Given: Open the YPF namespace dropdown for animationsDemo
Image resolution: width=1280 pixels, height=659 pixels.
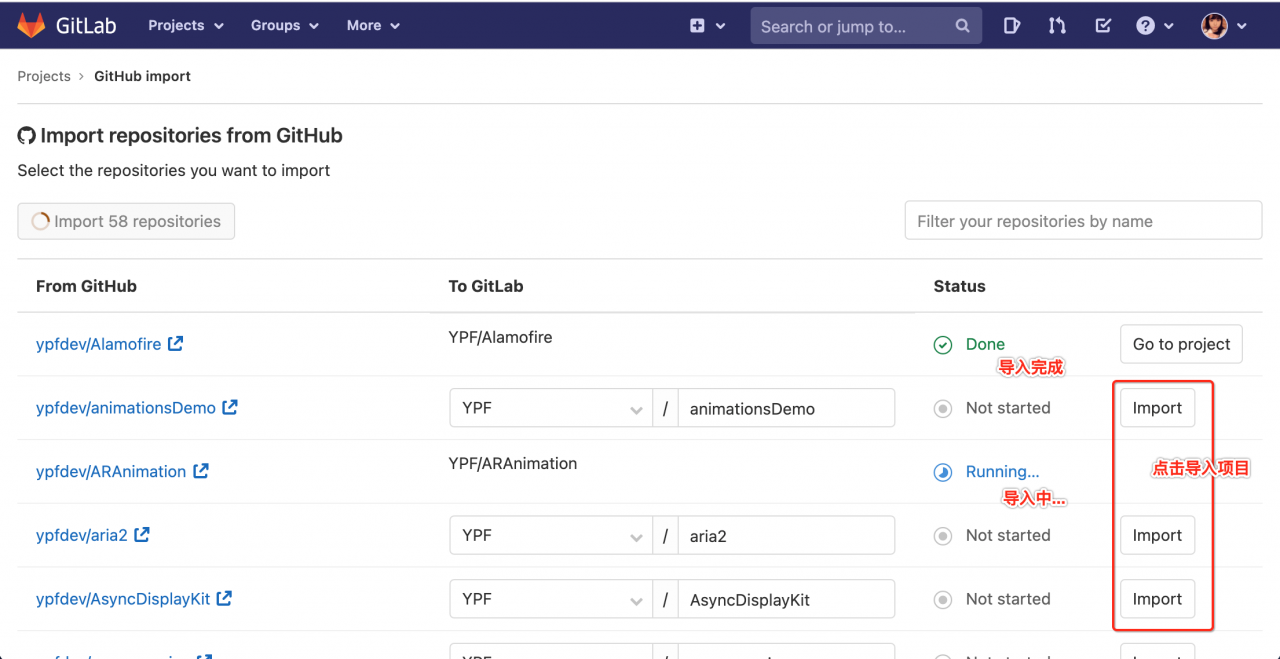Looking at the screenshot, I should [550, 408].
